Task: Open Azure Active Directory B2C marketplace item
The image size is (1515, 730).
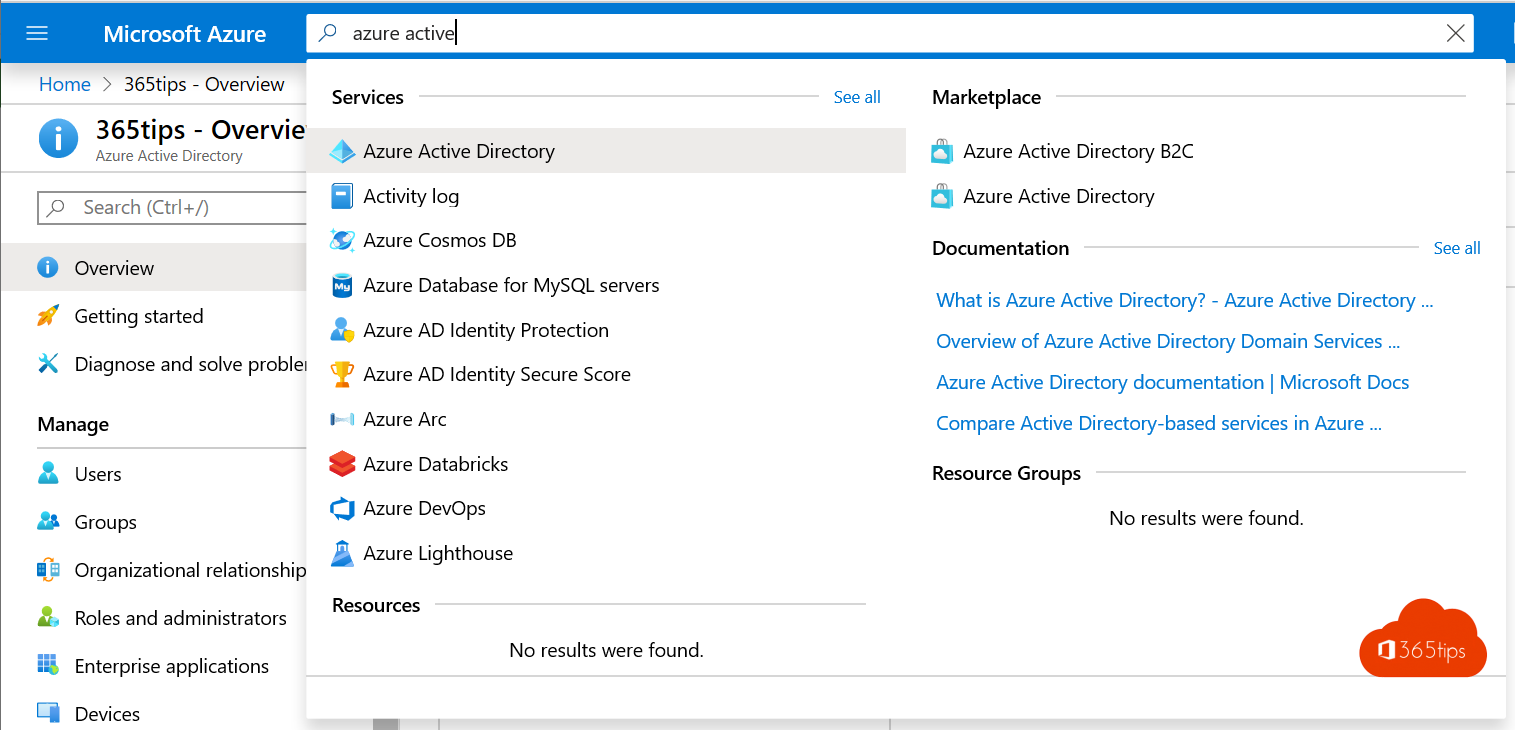Action: (1078, 152)
